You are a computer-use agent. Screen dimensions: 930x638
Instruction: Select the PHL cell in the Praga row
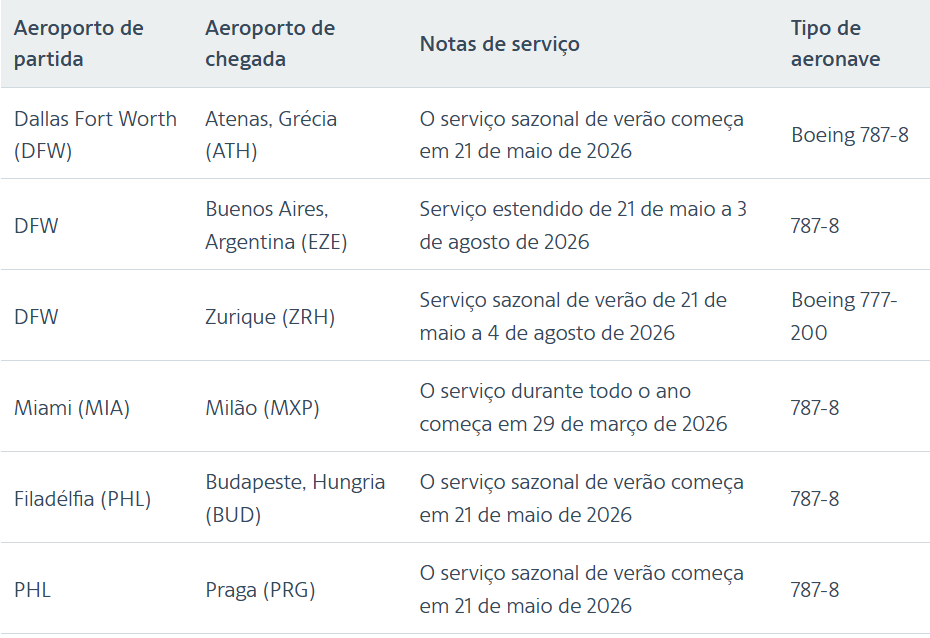coord(32,590)
